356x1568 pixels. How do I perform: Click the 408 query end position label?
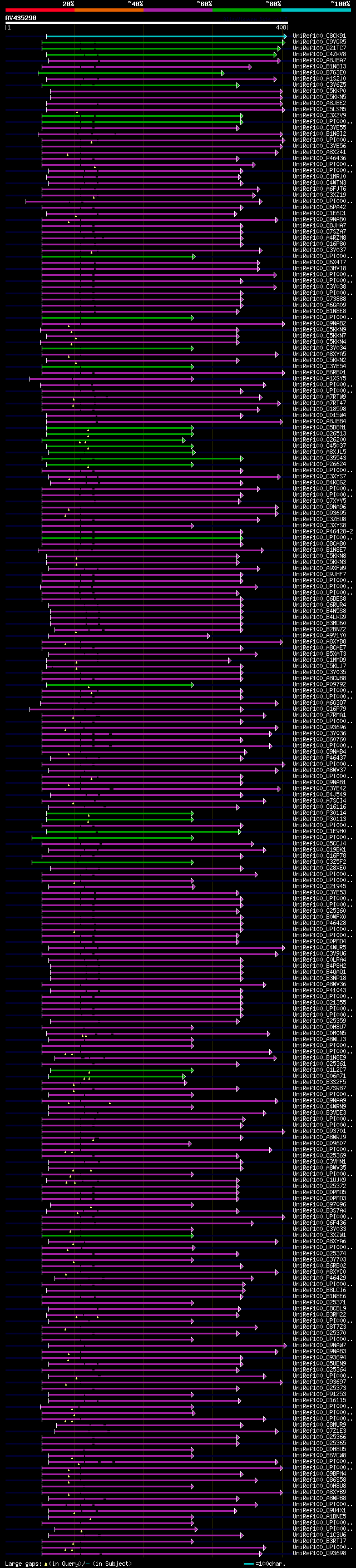[280, 27]
